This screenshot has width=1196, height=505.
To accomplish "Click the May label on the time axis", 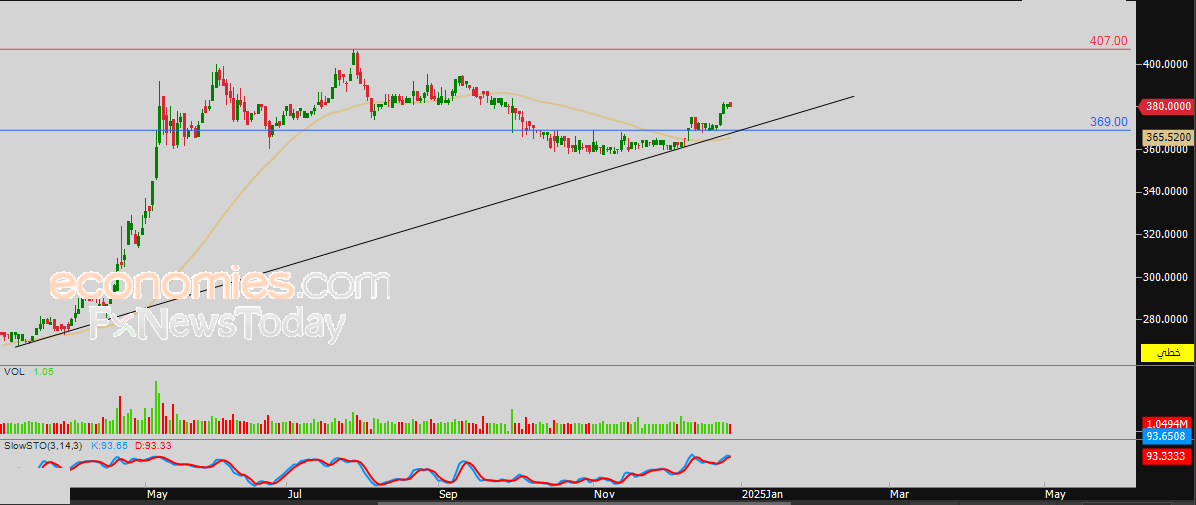I will [157, 494].
